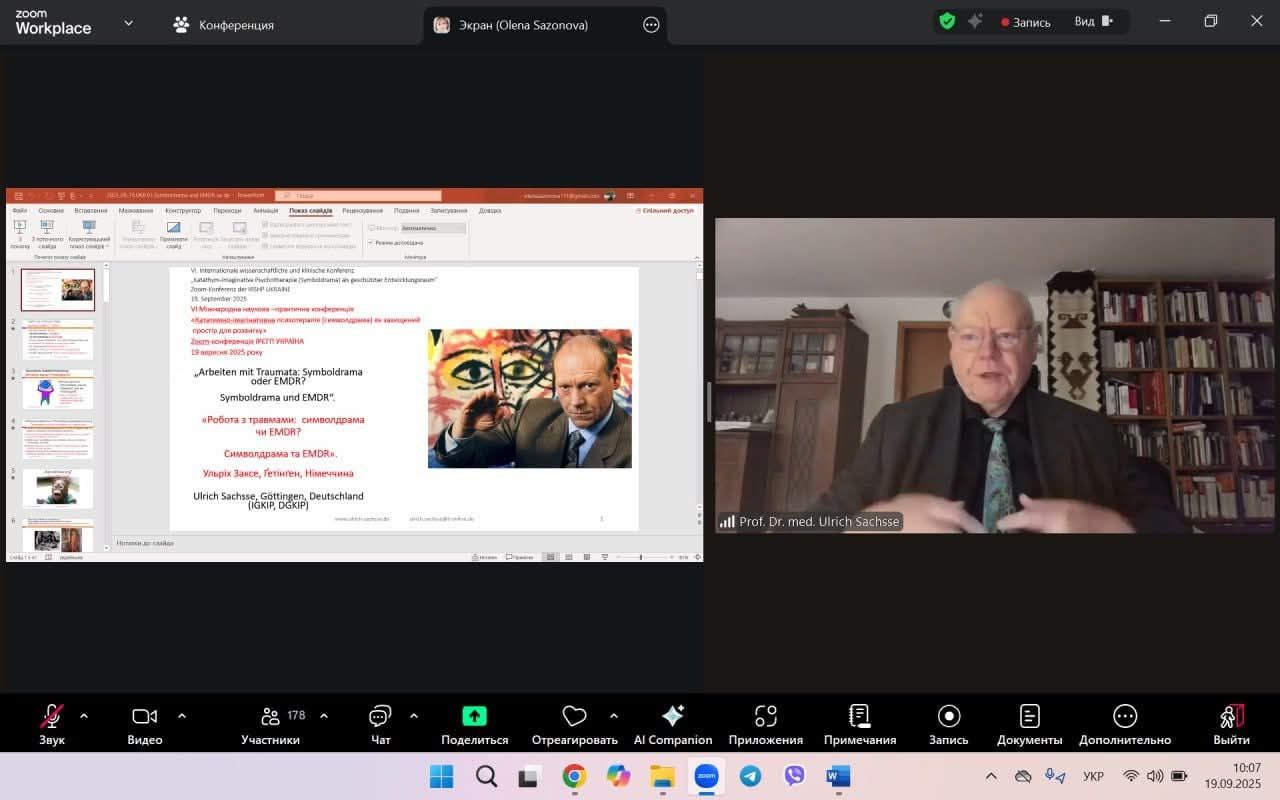Open the Чат chat panel
1280x800 pixels.
click(380, 716)
